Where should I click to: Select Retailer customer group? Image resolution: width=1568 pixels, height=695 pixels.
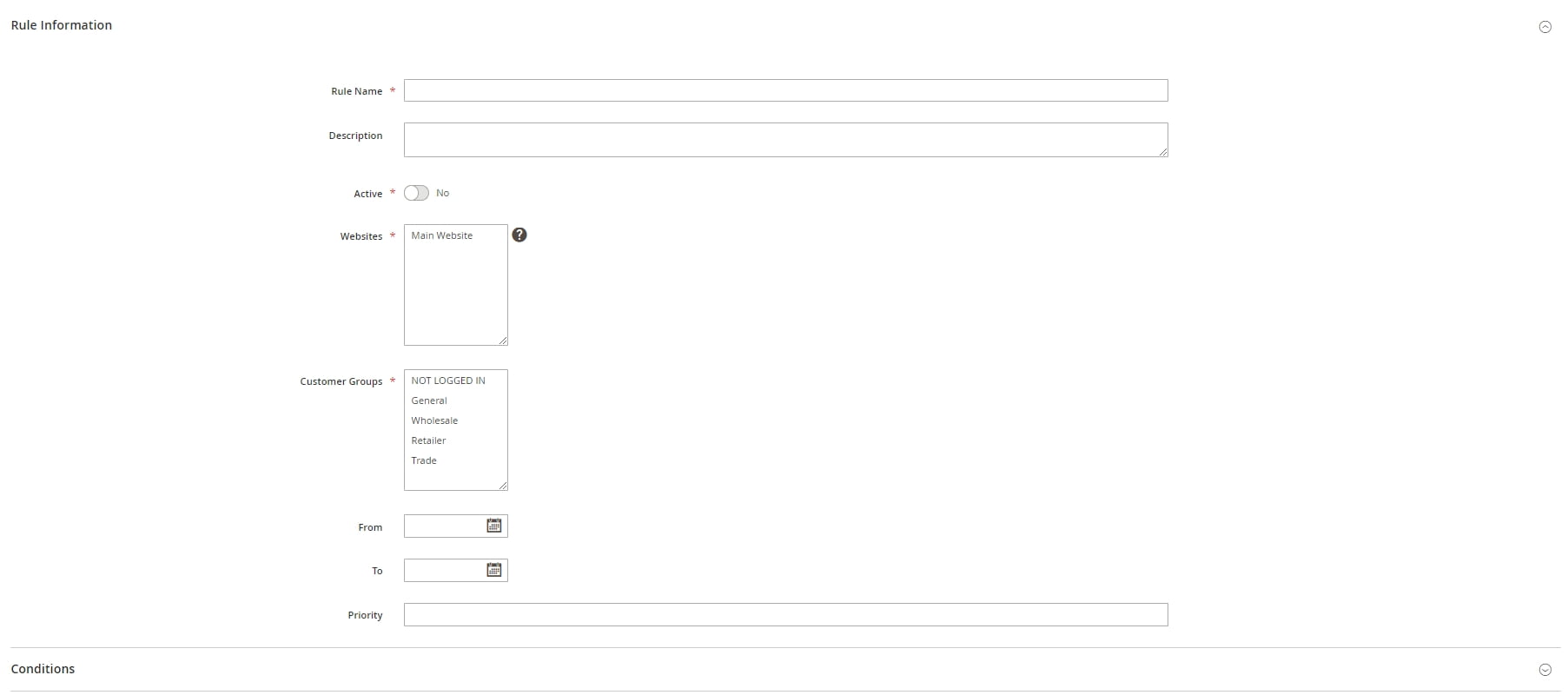(428, 440)
